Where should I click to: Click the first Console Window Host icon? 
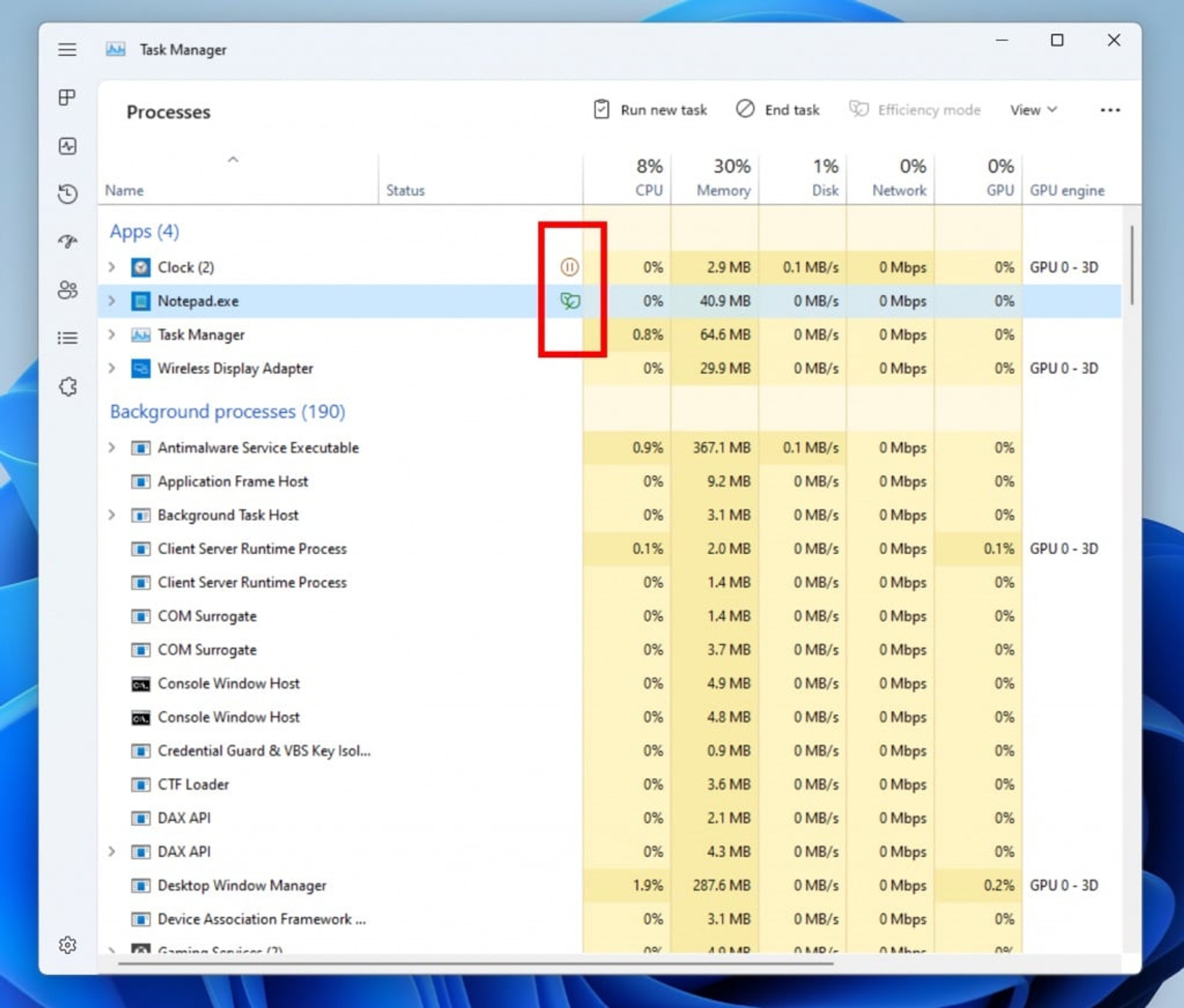point(141,684)
